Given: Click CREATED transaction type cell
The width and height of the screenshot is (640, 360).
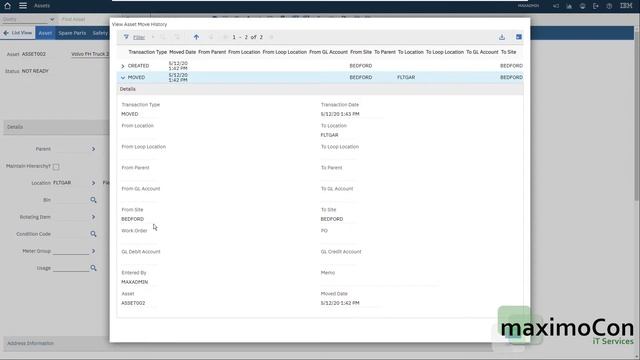Looking at the screenshot, I should pos(138,66).
